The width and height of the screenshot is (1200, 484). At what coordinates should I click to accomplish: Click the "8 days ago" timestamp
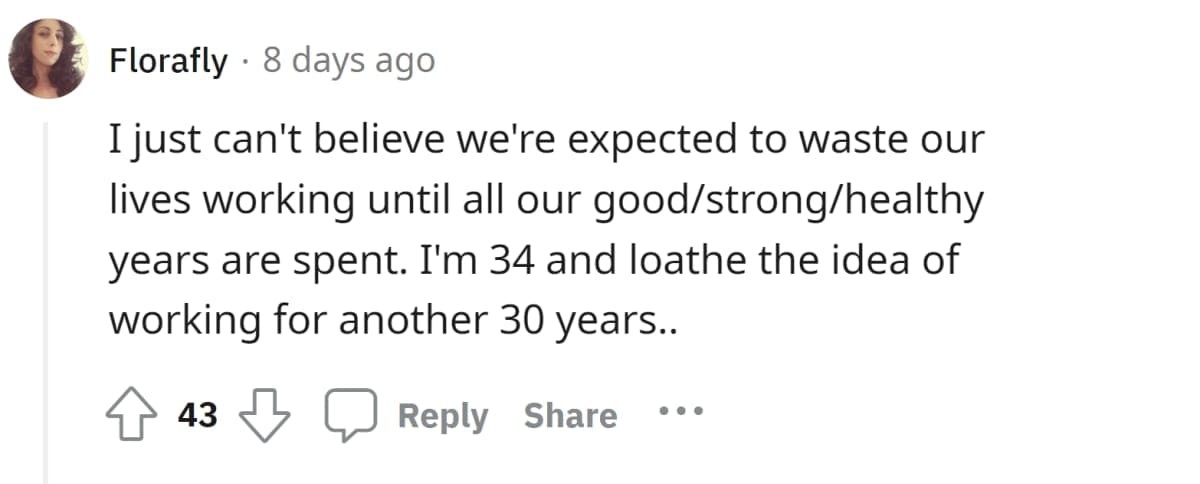coord(349,61)
